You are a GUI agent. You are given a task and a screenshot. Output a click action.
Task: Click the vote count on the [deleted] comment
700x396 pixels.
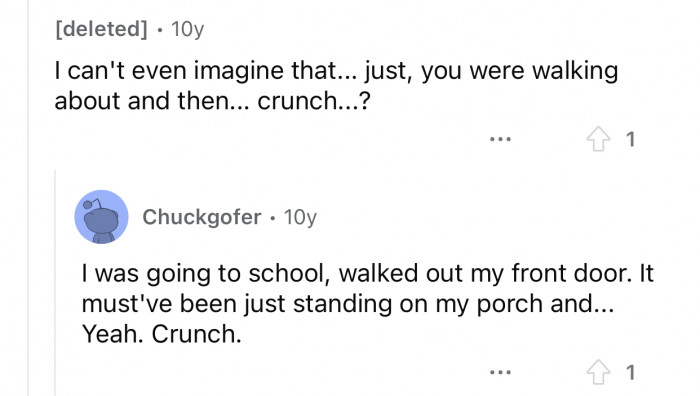(x=630, y=139)
